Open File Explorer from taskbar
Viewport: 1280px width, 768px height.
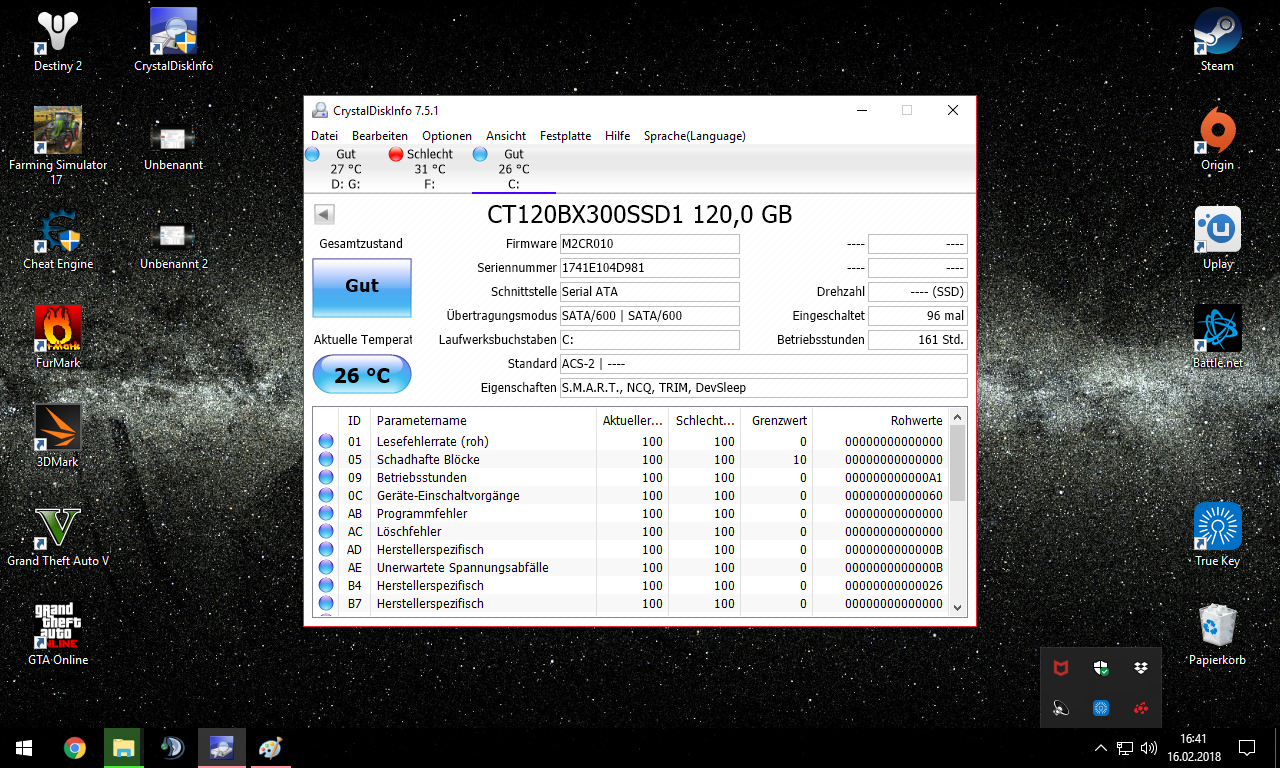tap(123, 748)
